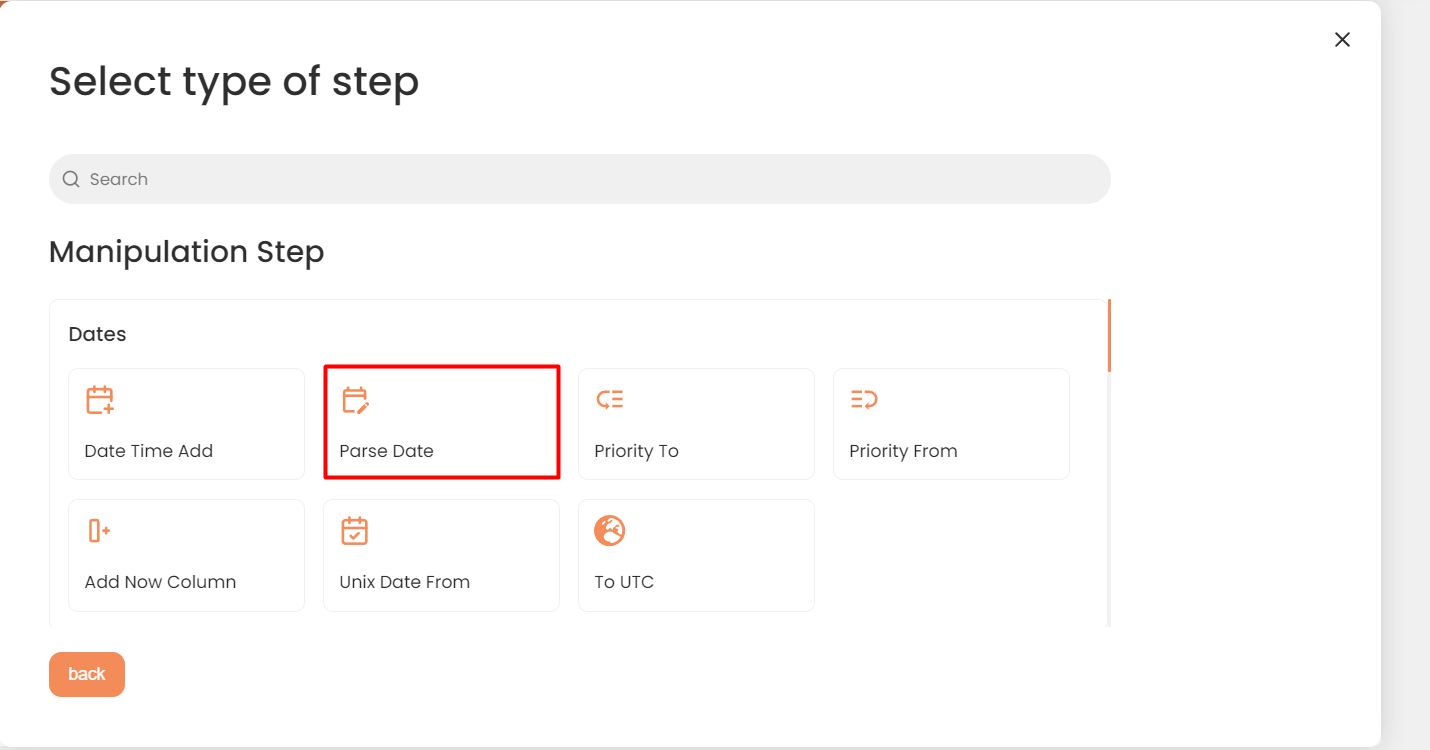1430x750 pixels.
Task: Click the Add Now Column icon
Action: pos(99,531)
